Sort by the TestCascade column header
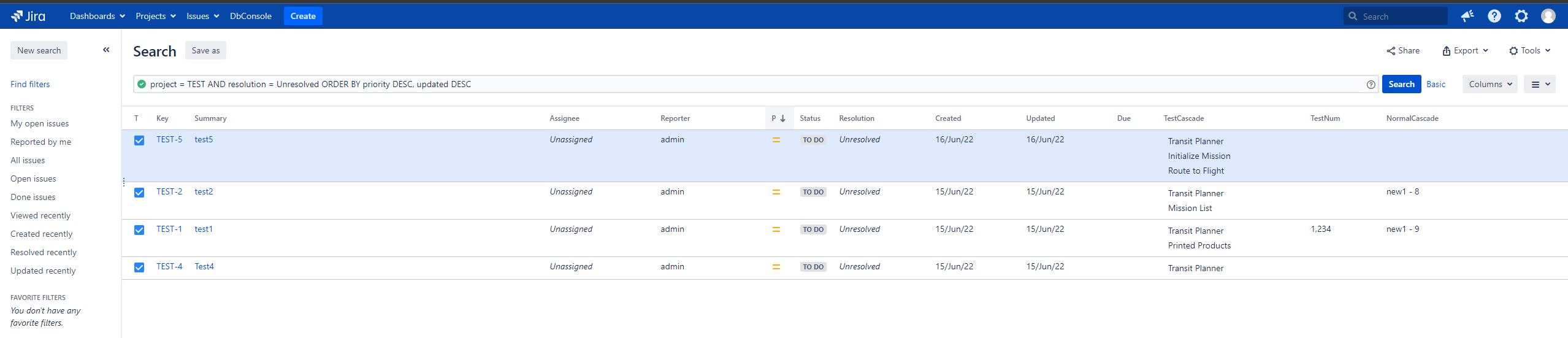 tap(1184, 118)
